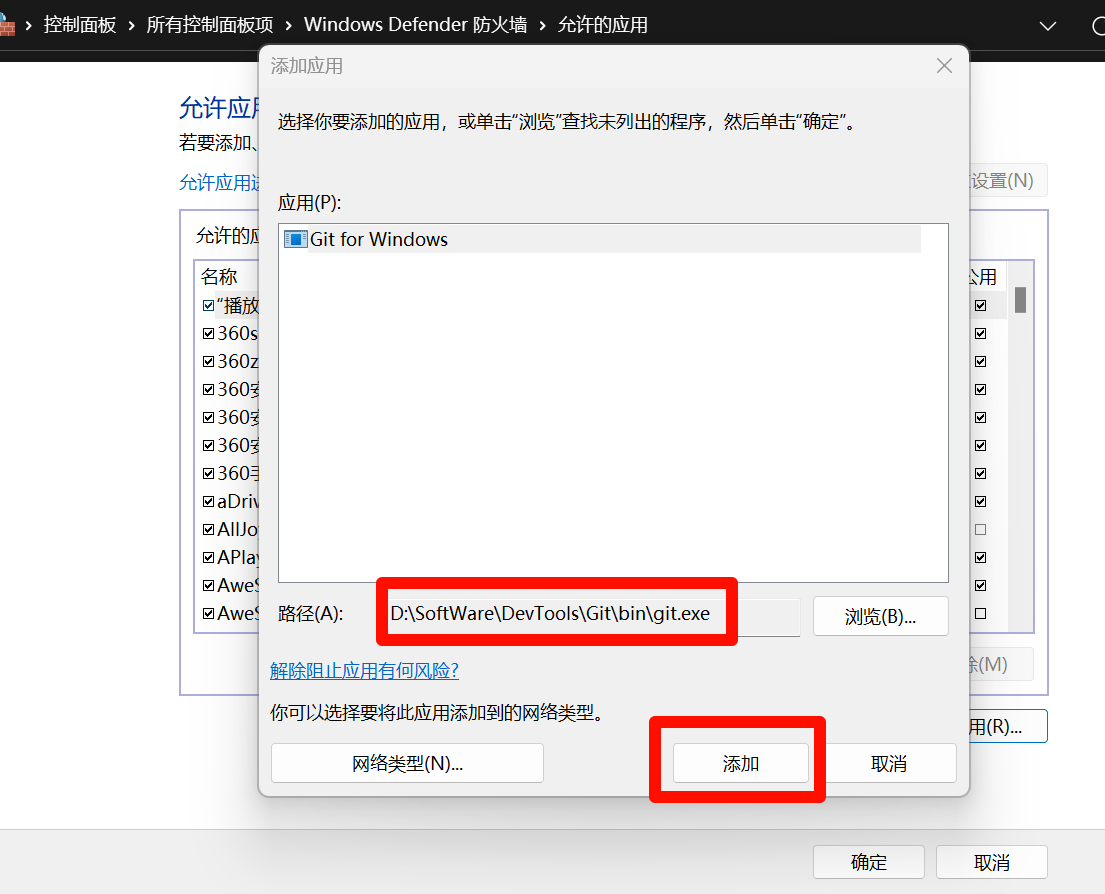Go to 所有控制面板项 in breadcrumb
This screenshot has height=894, width=1105.
coord(209,25)
